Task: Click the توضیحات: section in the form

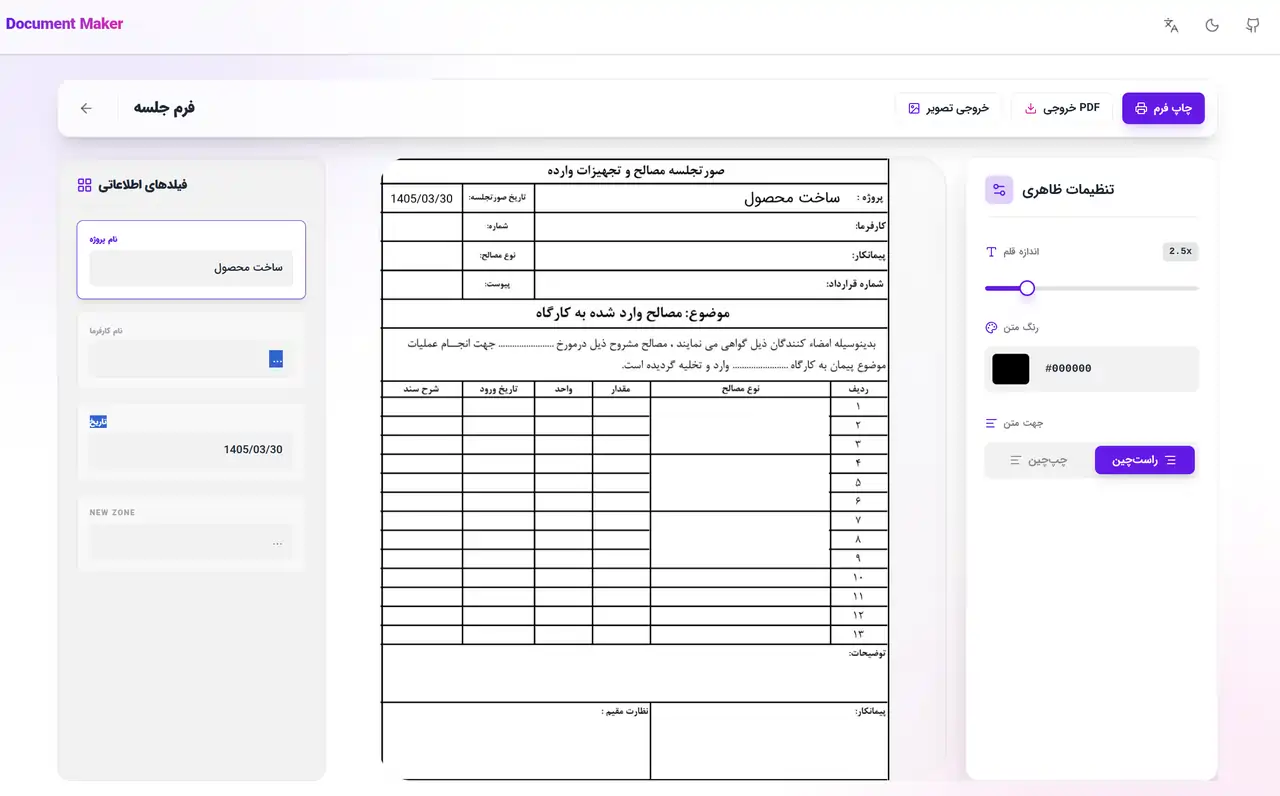Action: pos(635,673)
